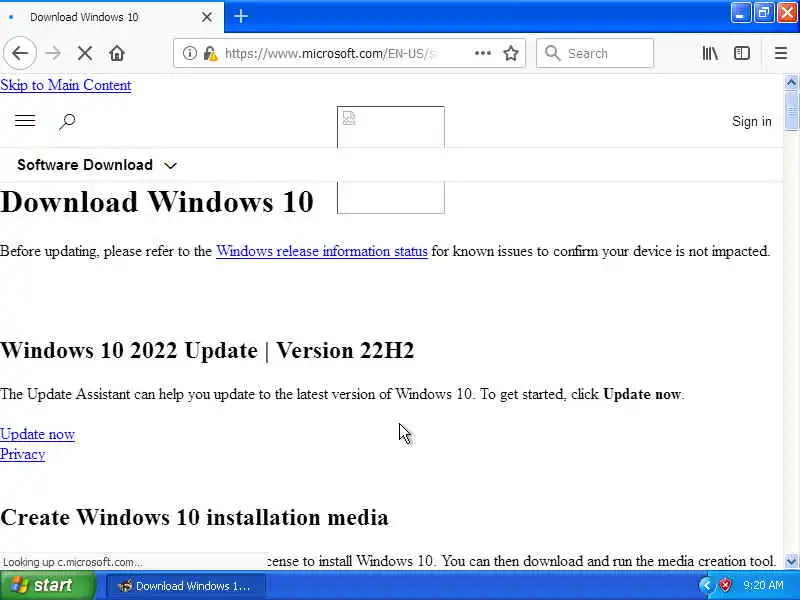Click the padlock warning icon
The width and height of the screenshot is (800, 600).
coord(210,53)
